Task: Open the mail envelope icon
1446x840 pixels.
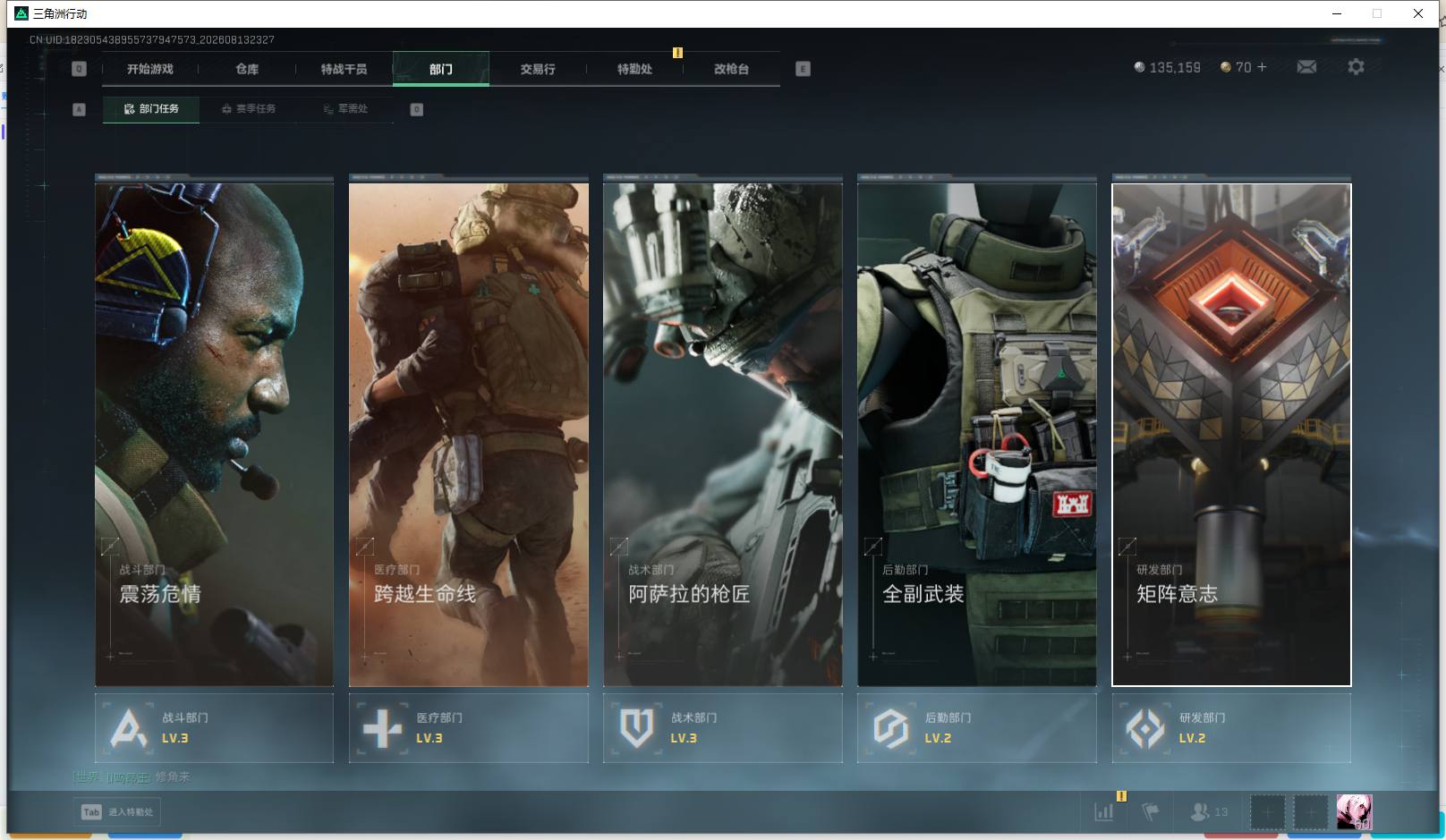Action: click(1306, 67)
